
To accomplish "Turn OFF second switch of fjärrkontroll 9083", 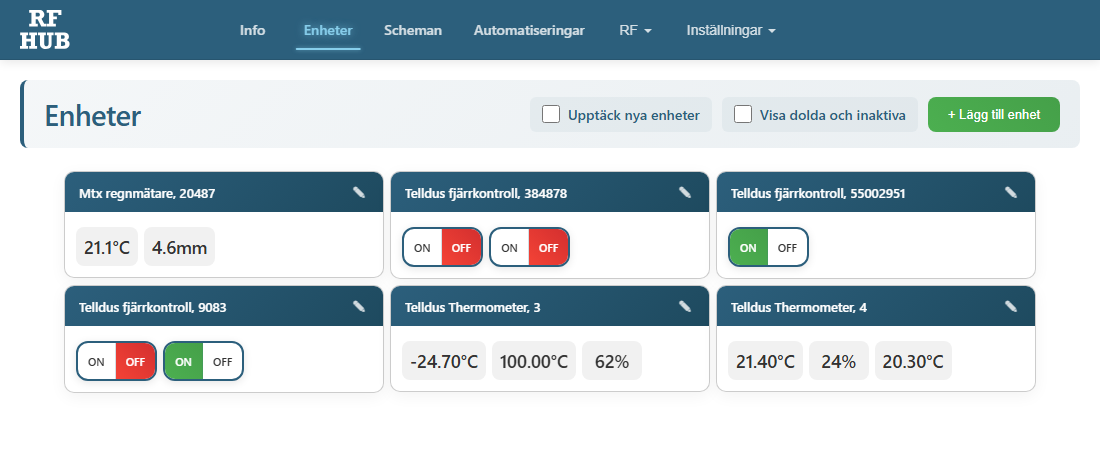I will coord(222,362).
